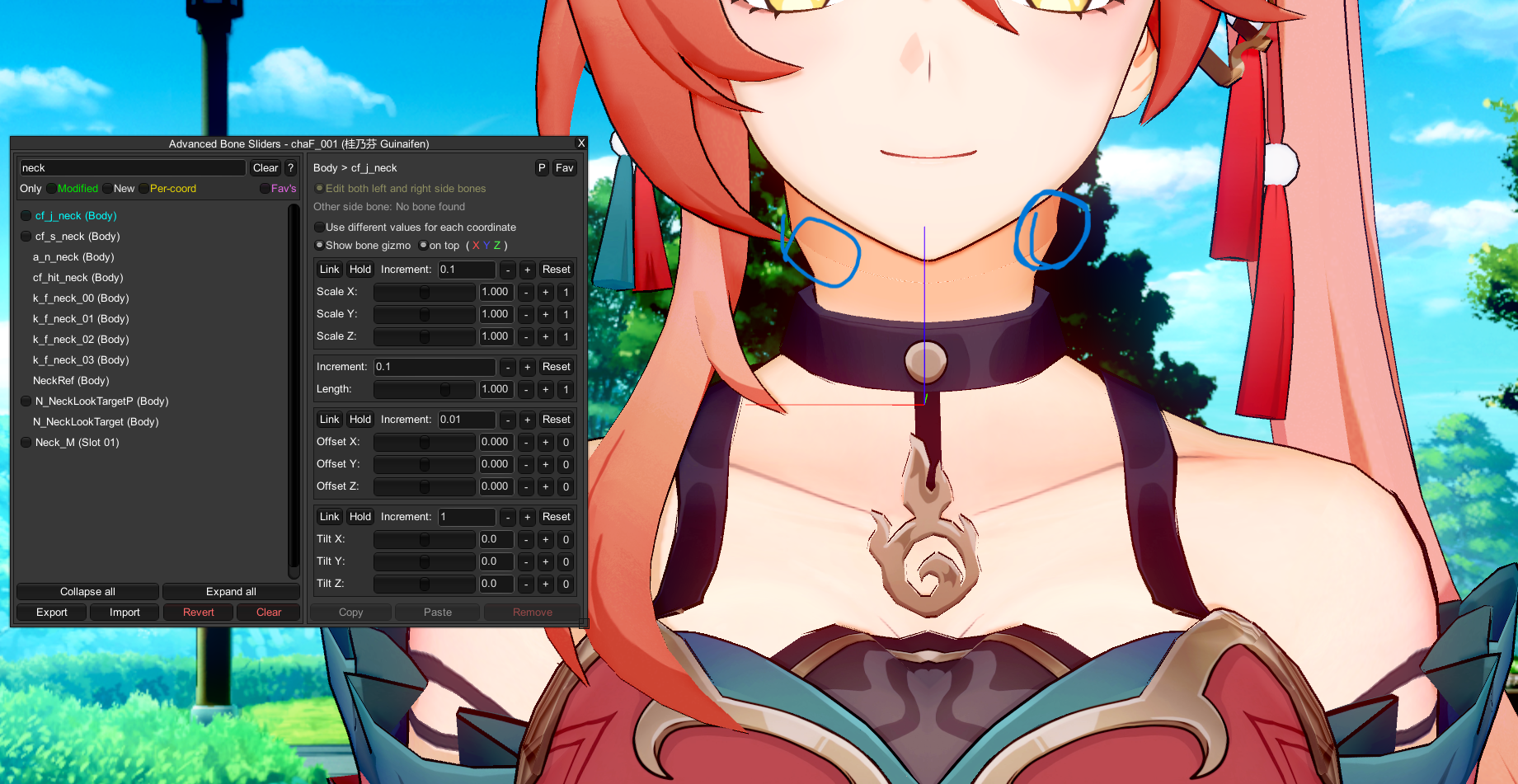Enable different values for each coordinate

tap(319, 228)
